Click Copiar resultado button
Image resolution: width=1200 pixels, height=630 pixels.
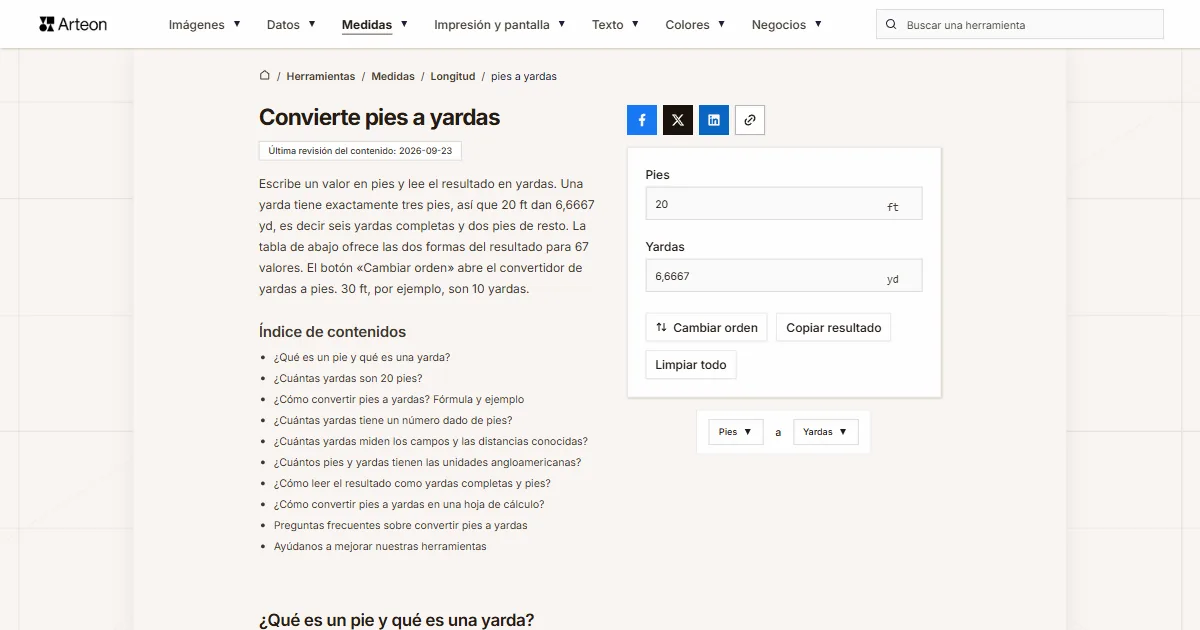click(834, 327)
